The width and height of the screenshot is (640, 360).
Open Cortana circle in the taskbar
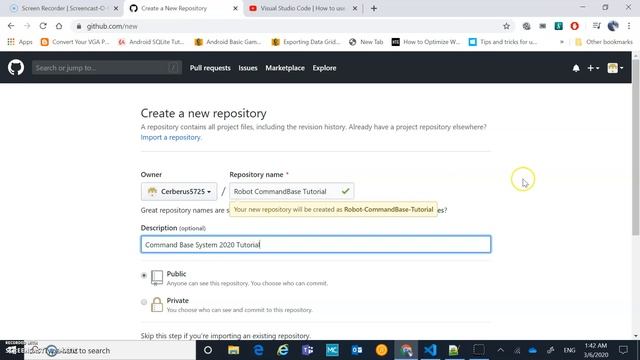tap(208, 350)
